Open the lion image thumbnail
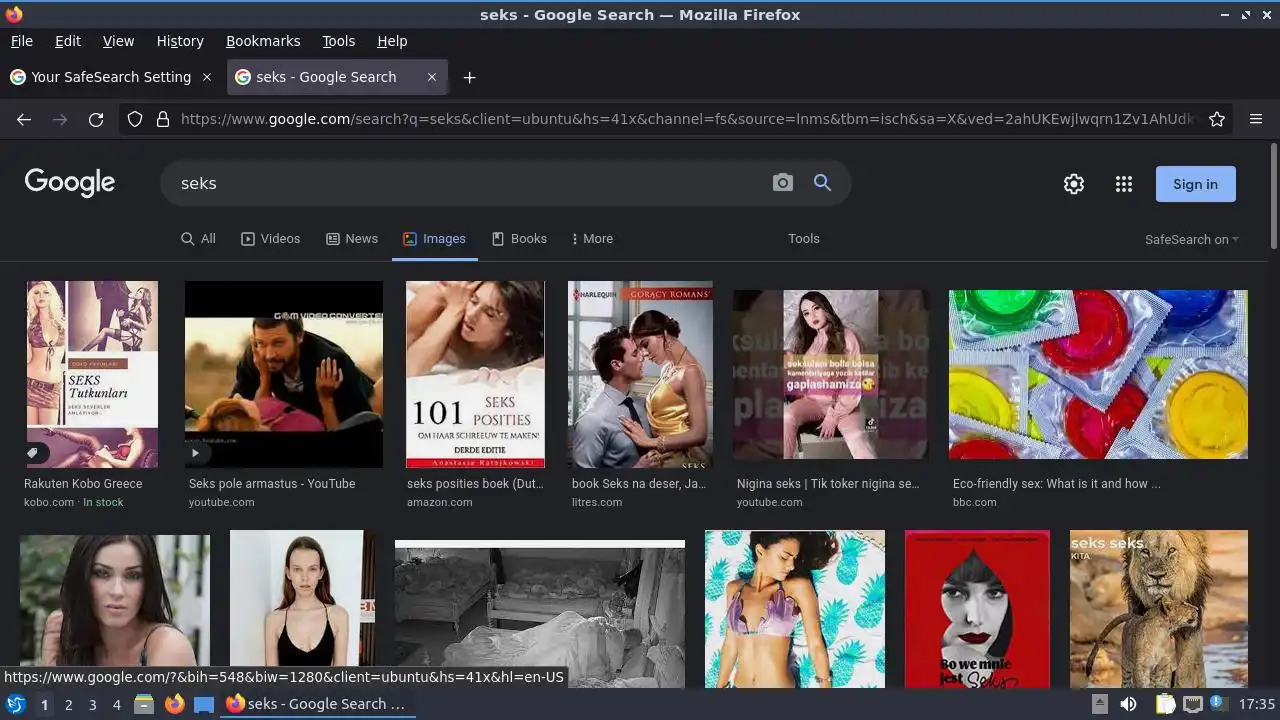The width and height of the screenshot is (1280, 720). point(1159,609)
